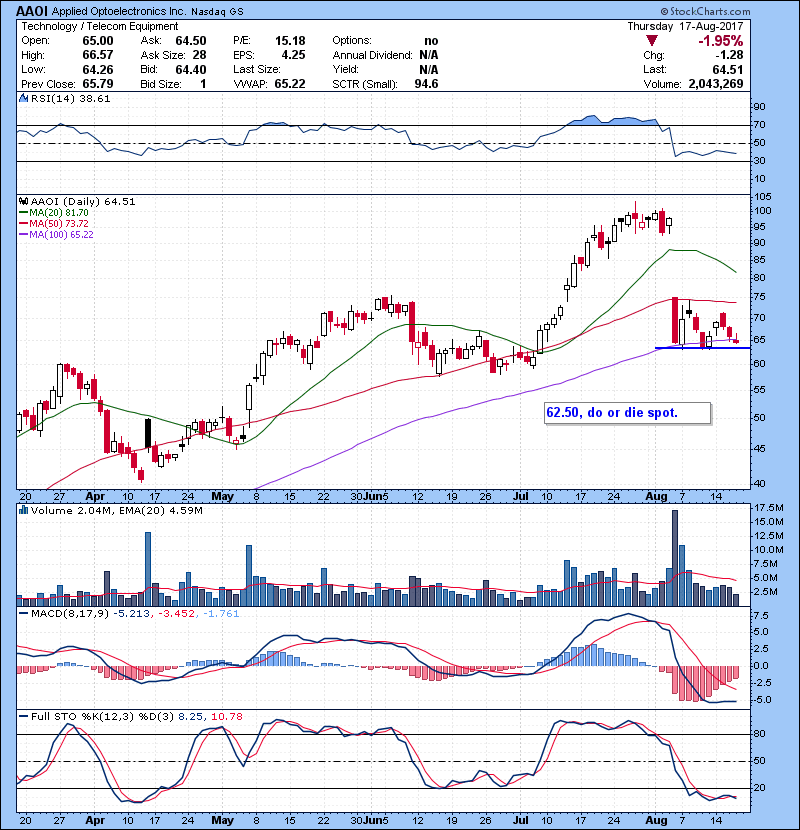Click the -1.95% percent change

pyautogui.click(x=721, y=41)
